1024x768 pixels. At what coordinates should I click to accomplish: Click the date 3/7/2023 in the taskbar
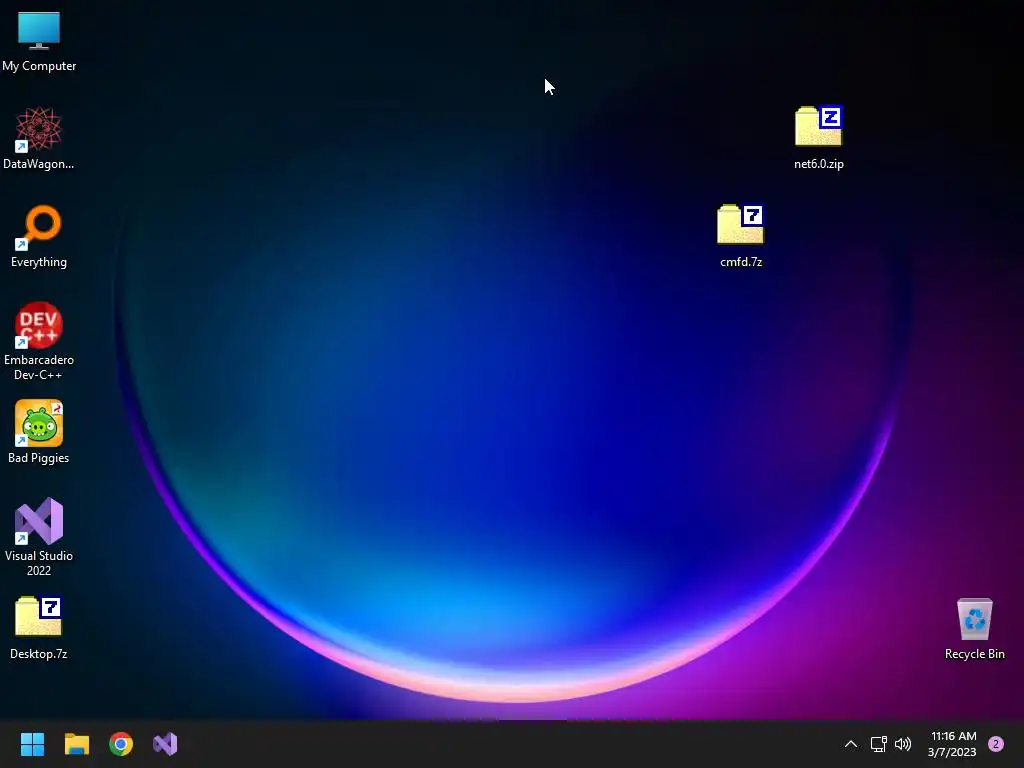coord(952,752)
